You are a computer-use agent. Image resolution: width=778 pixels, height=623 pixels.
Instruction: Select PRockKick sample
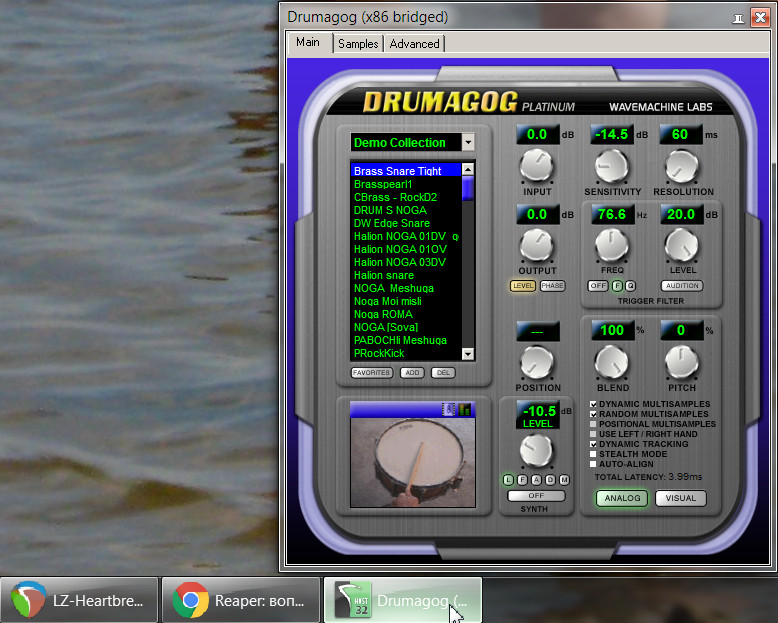coord(406,353)
